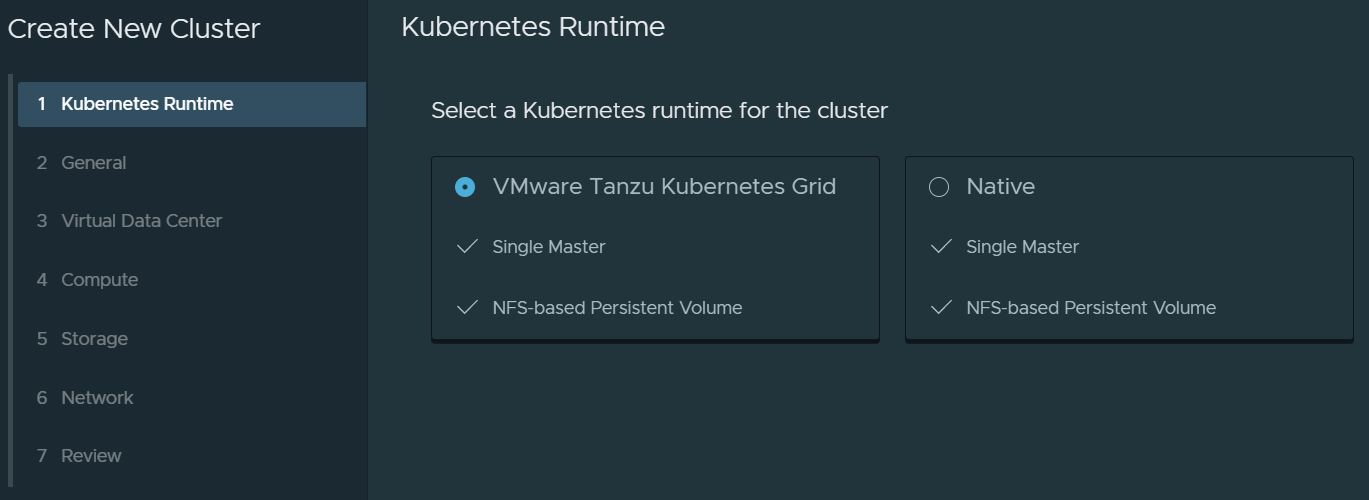Click the Single Master checkmark under Native
Viewport: 1369px width, 500px height.
(941, 247)
